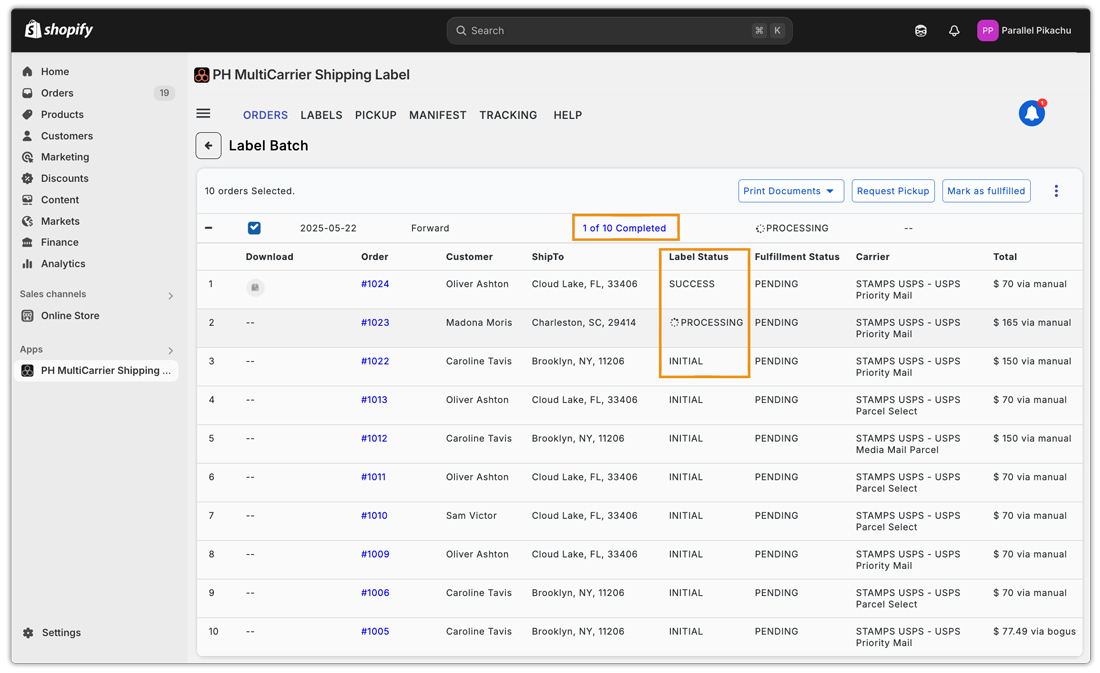Open Markets in the sidebar
This screenshot has height=673, width=1100.
[x=60, y=221]
